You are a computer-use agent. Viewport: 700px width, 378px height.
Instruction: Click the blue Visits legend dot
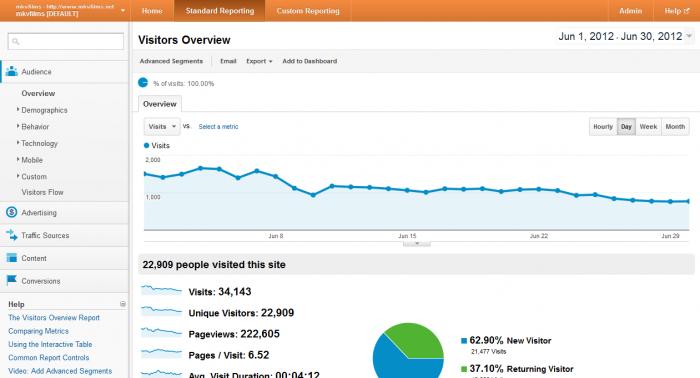pyautogui.click(x=146, y=145)
